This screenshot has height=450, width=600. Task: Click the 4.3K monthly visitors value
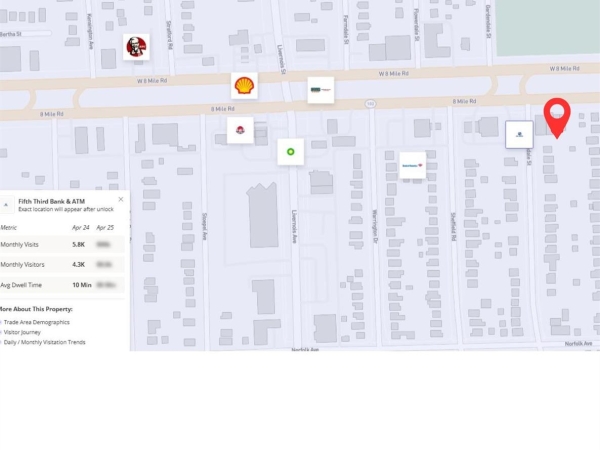point(78,264)
